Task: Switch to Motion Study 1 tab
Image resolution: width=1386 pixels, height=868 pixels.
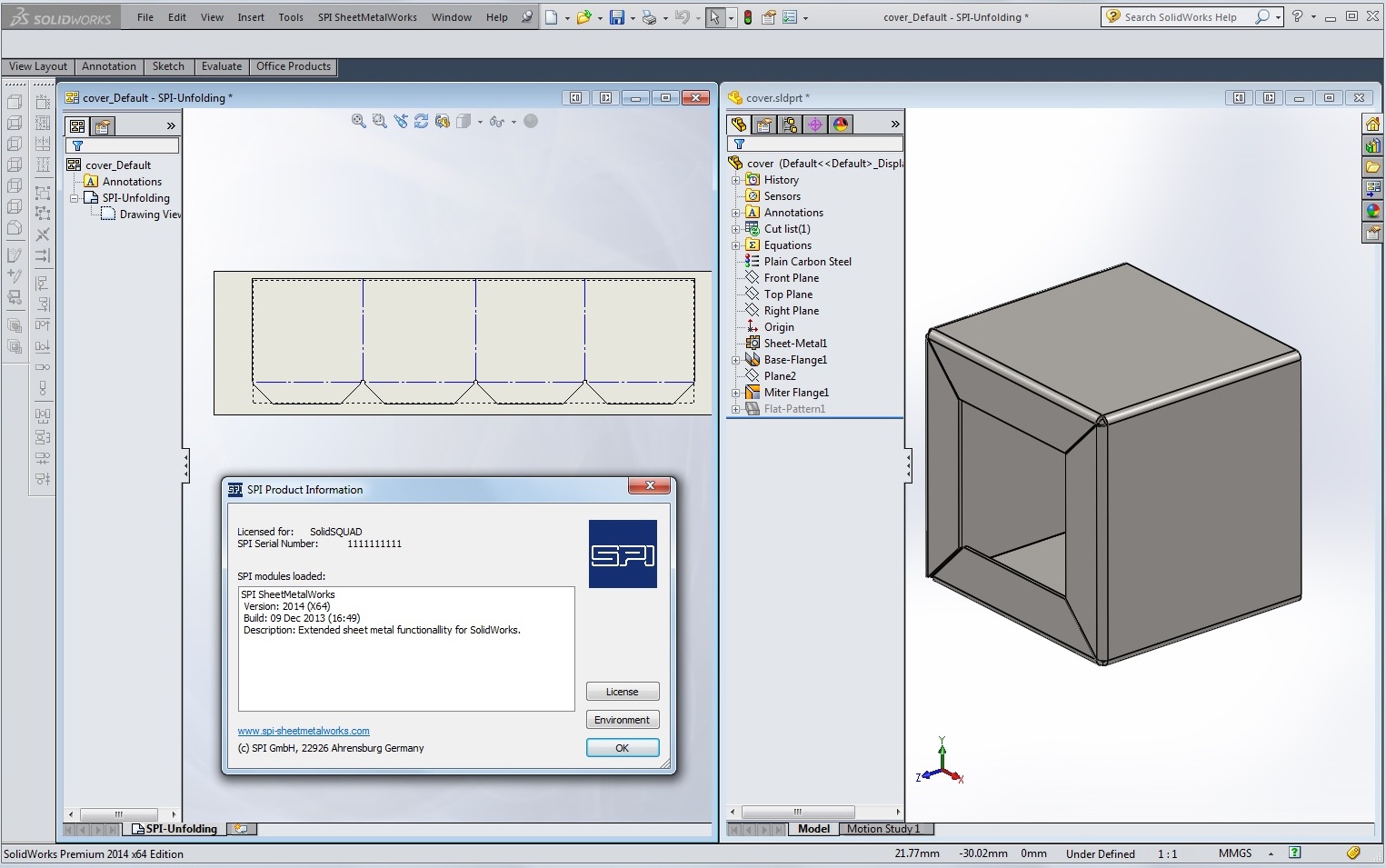Action: tap(883, 829)
